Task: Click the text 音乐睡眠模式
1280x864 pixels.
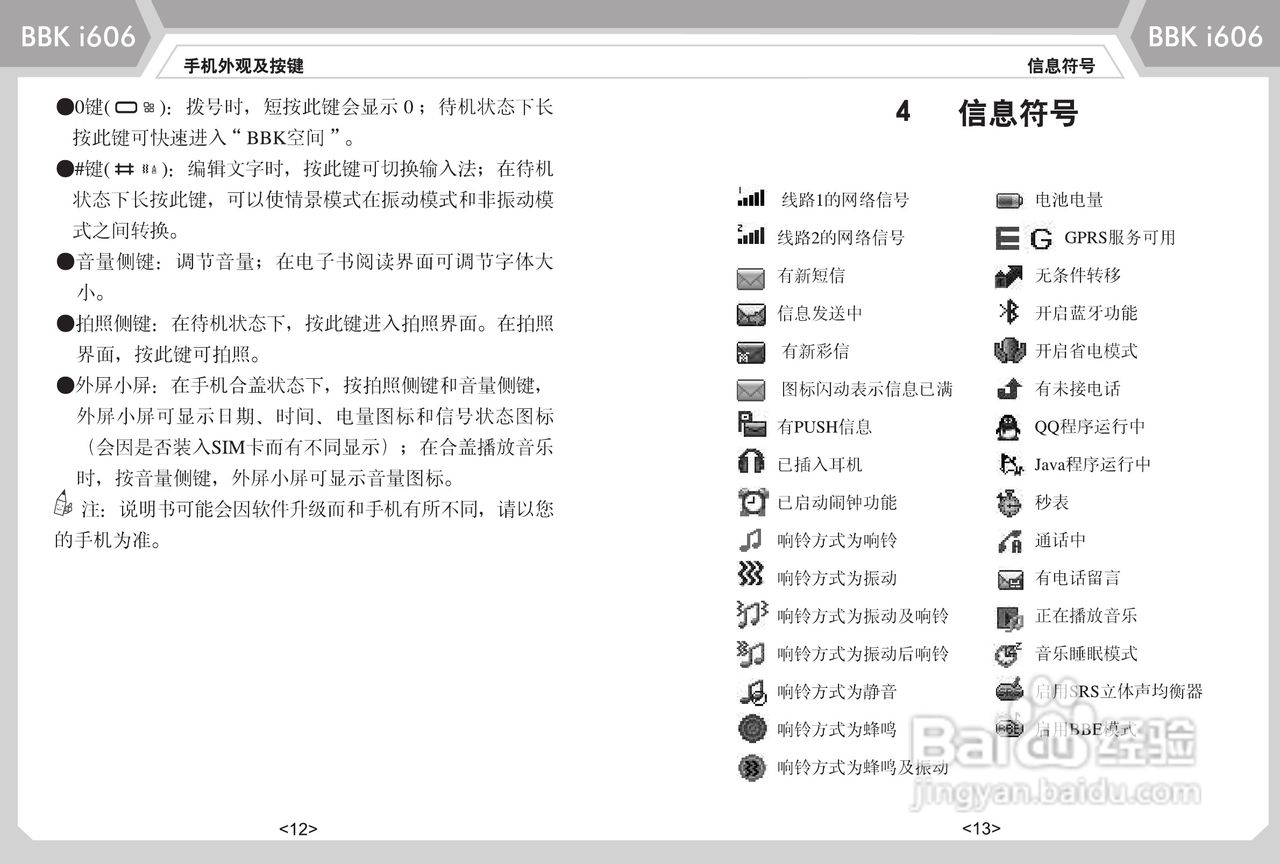Action: click(1086, 654)
